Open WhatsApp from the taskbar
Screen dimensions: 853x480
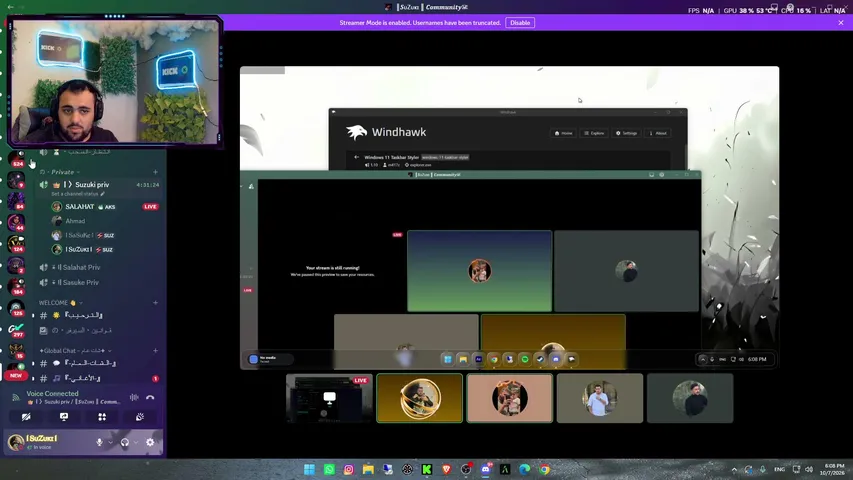329,469
